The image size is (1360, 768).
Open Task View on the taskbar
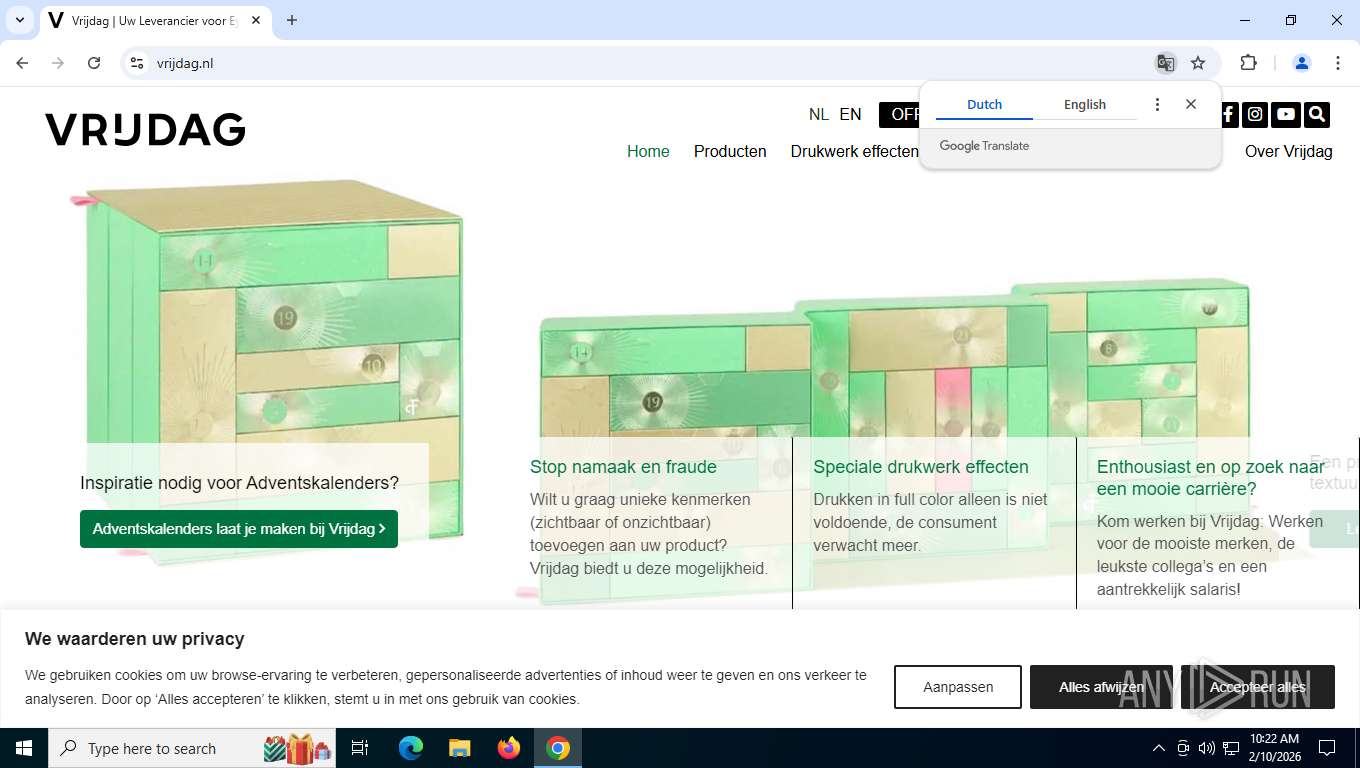(360, 748)
